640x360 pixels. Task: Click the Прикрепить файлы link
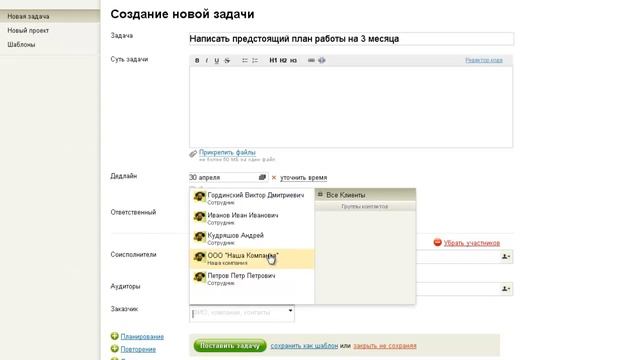pos(227,152)
